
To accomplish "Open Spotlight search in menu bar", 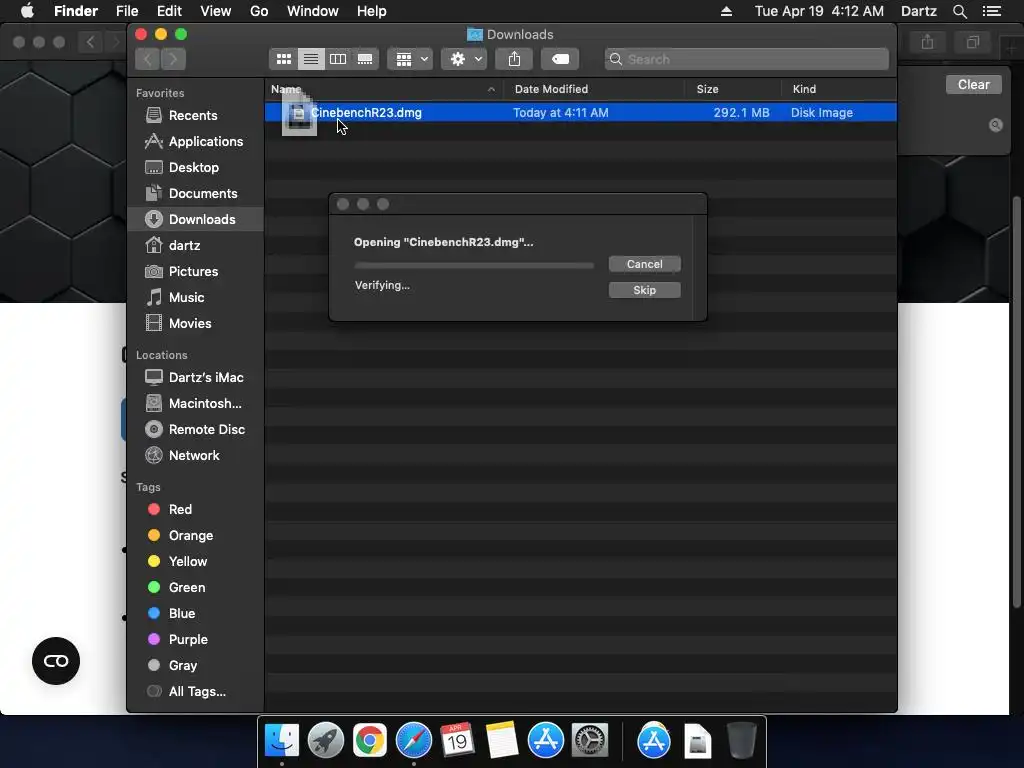I will [x=959, y=11].
